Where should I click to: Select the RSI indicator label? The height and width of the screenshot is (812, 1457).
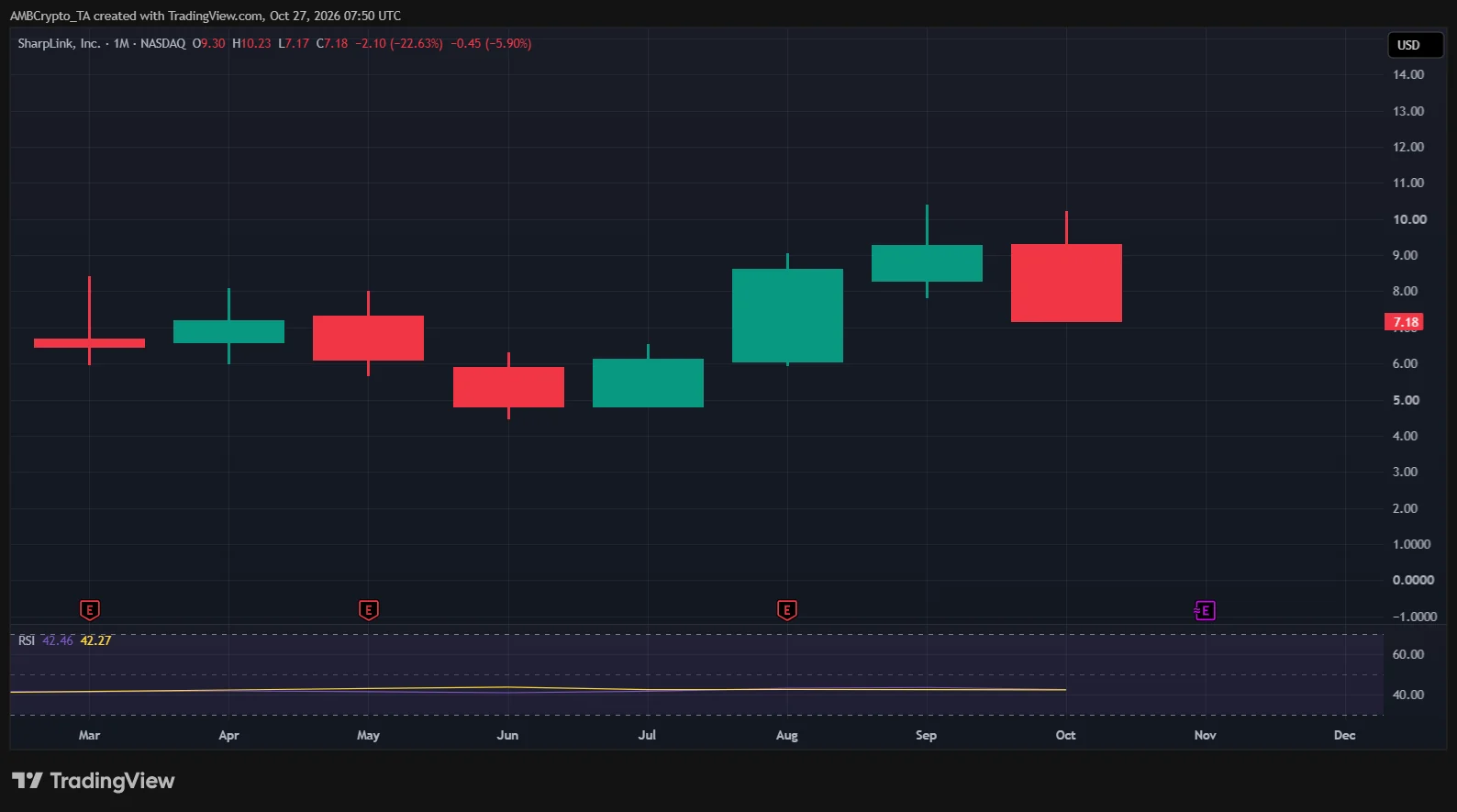(x=27, y=640)
